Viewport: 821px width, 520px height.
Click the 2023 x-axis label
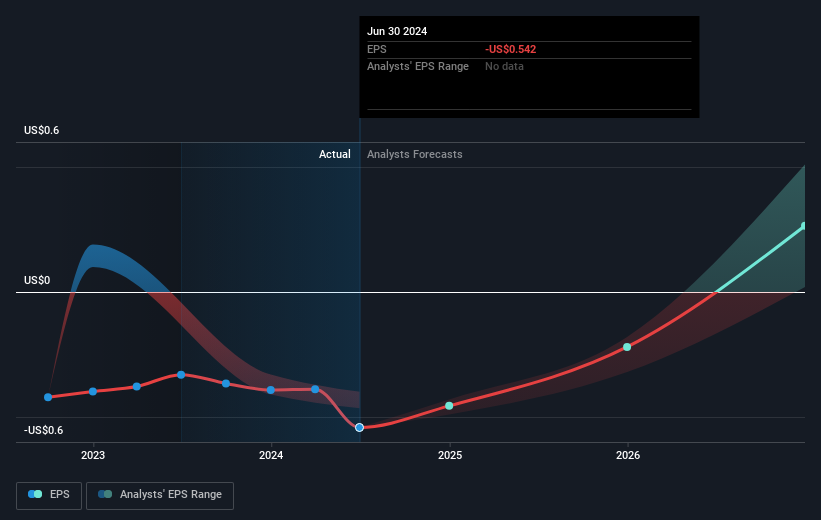[93, 455]
